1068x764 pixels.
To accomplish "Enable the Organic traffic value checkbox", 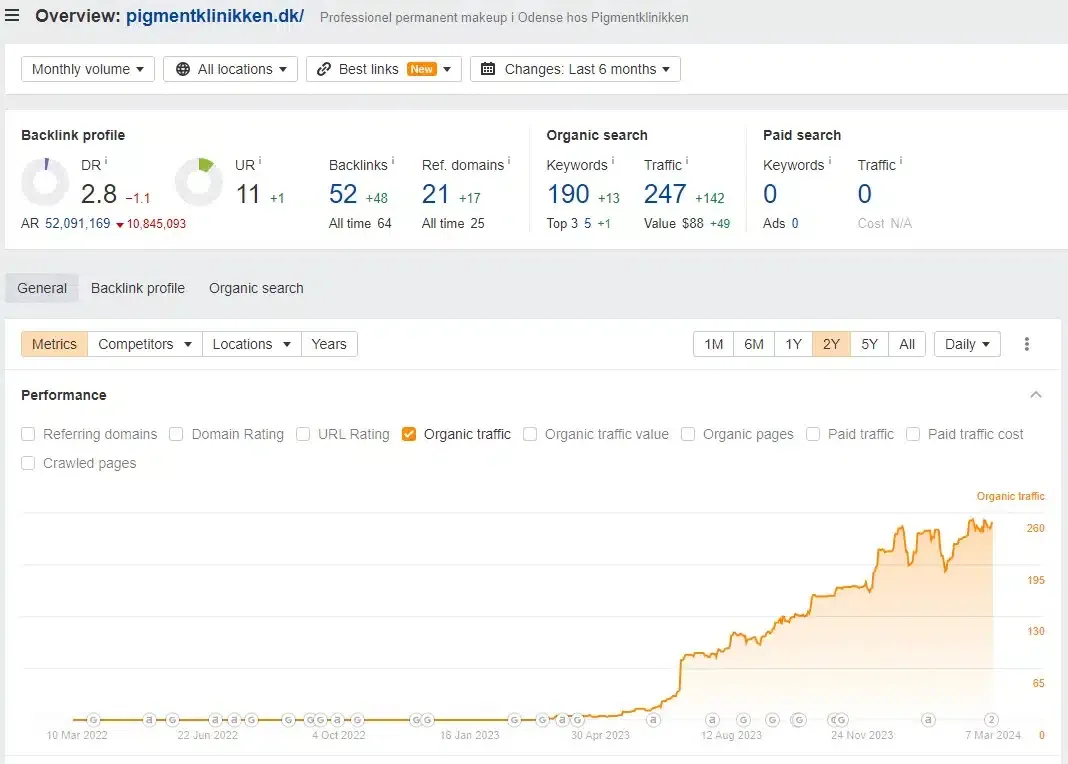I will 530,434.
